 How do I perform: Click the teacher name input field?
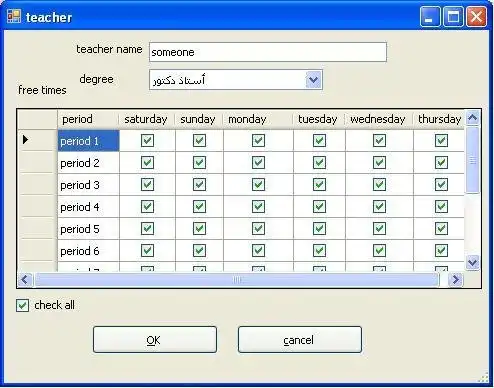[268, 52]
